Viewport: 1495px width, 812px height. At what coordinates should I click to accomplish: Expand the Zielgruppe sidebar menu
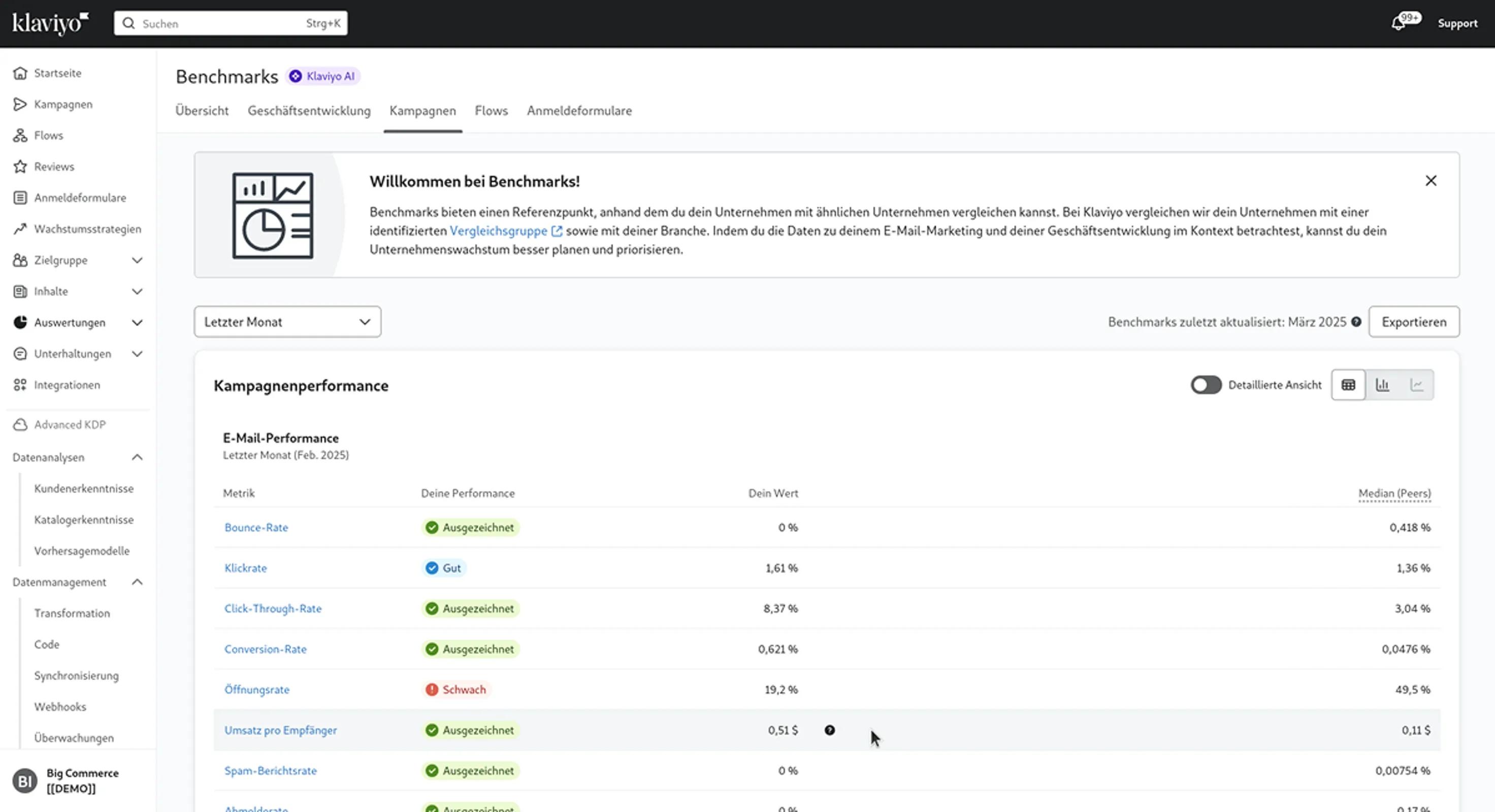pyautogui.click(x=137, y=260)
